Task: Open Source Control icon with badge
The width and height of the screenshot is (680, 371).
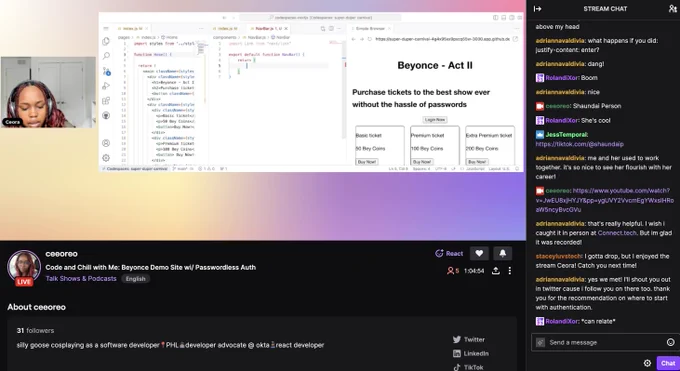Action: pyautogui.click(x=106, y=71)
